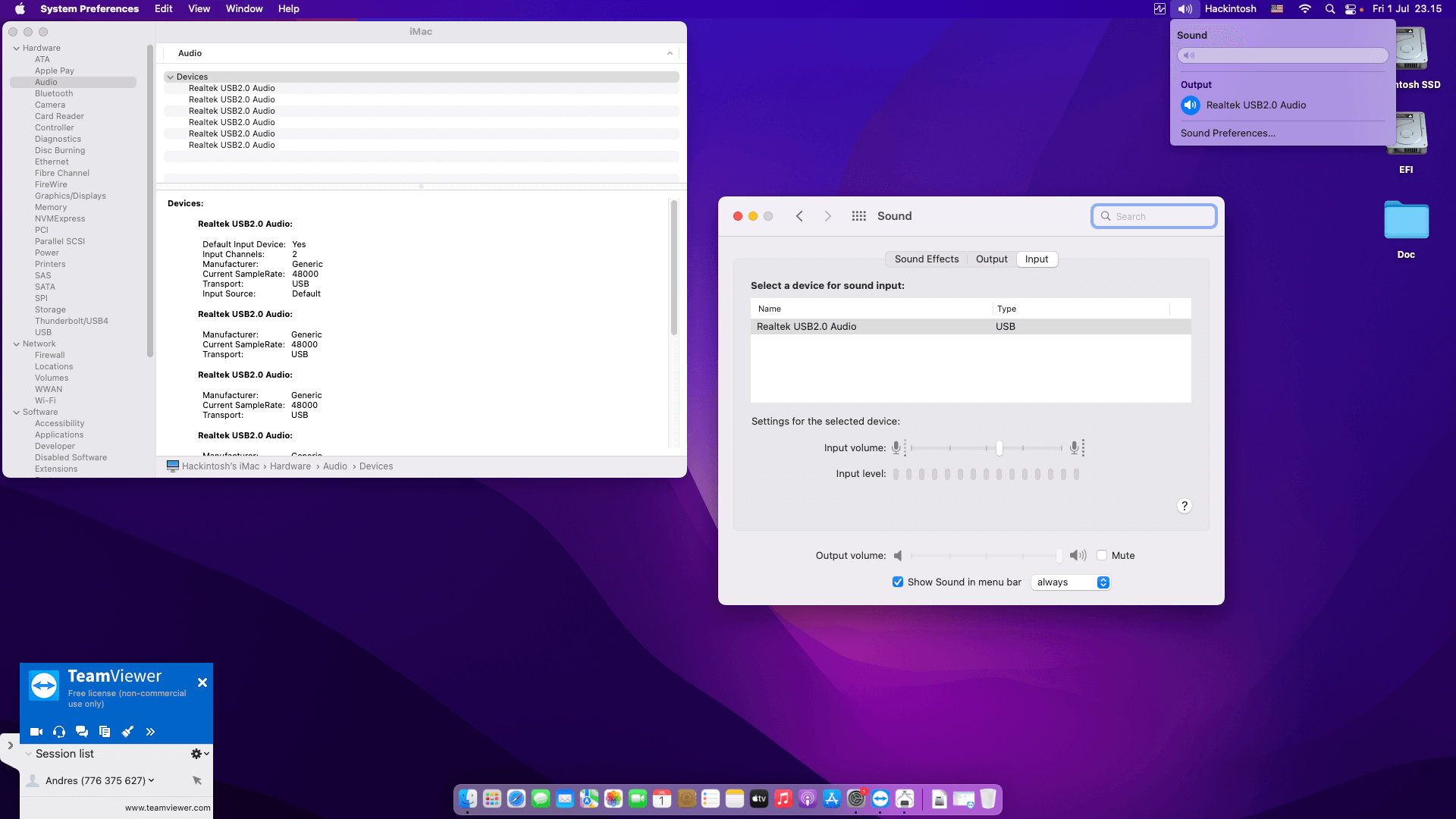
Task: Open FaceTime from the Dock
Action: 638,799
